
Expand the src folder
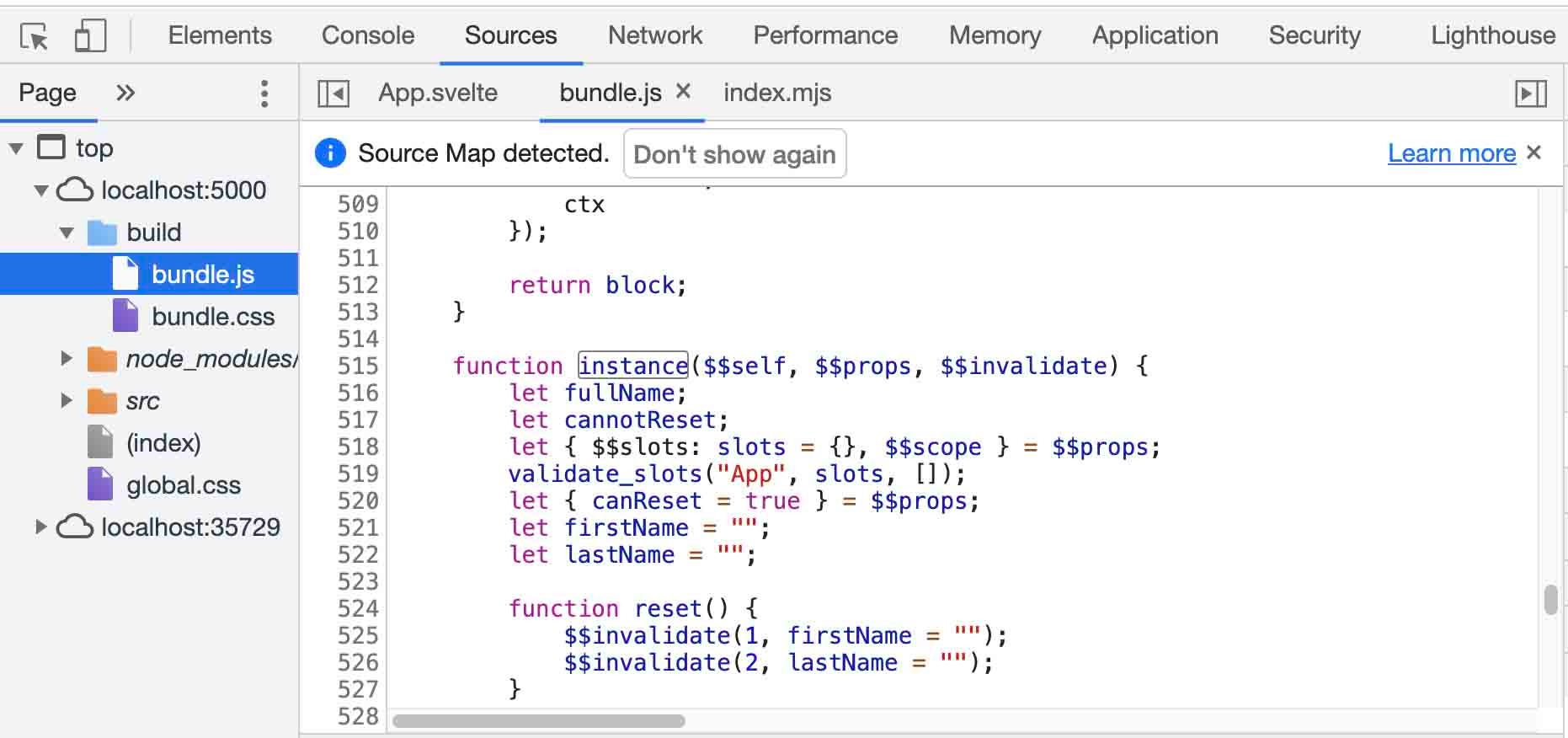[x=67, y=401]
